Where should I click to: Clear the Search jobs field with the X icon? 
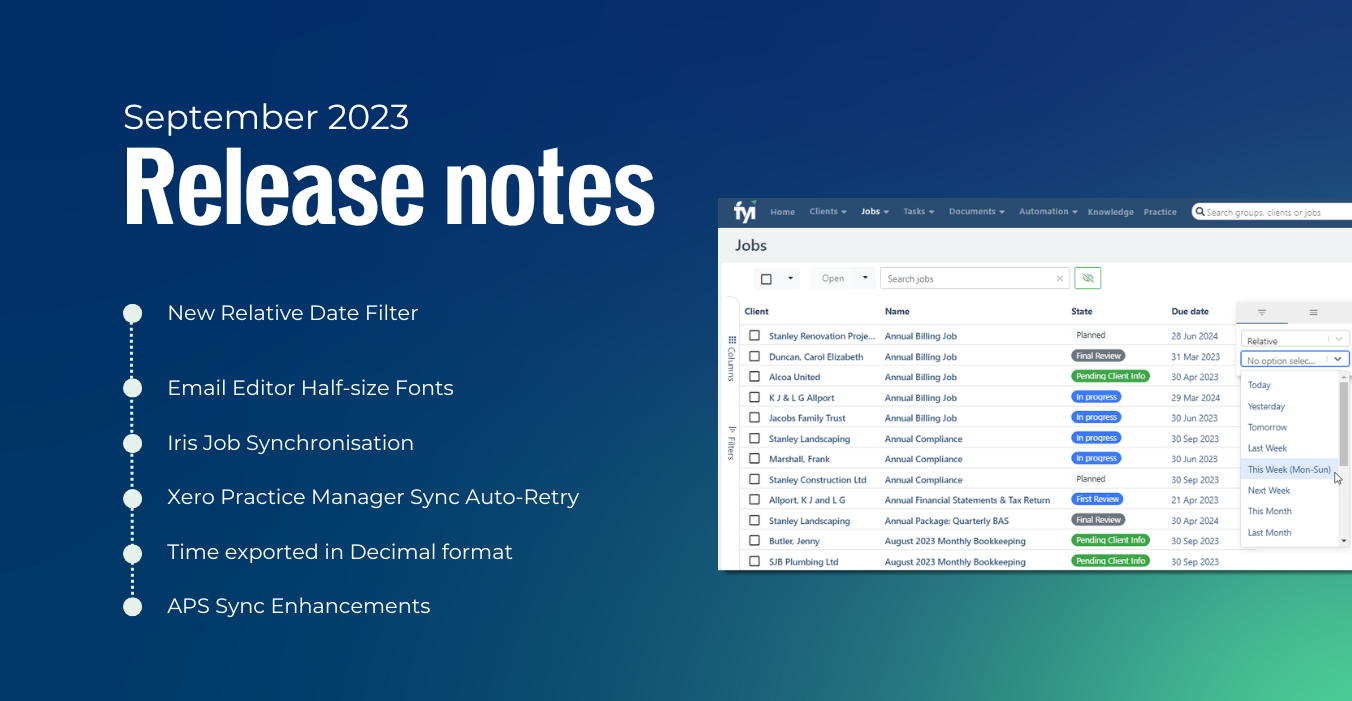[x=1060, y=279]
